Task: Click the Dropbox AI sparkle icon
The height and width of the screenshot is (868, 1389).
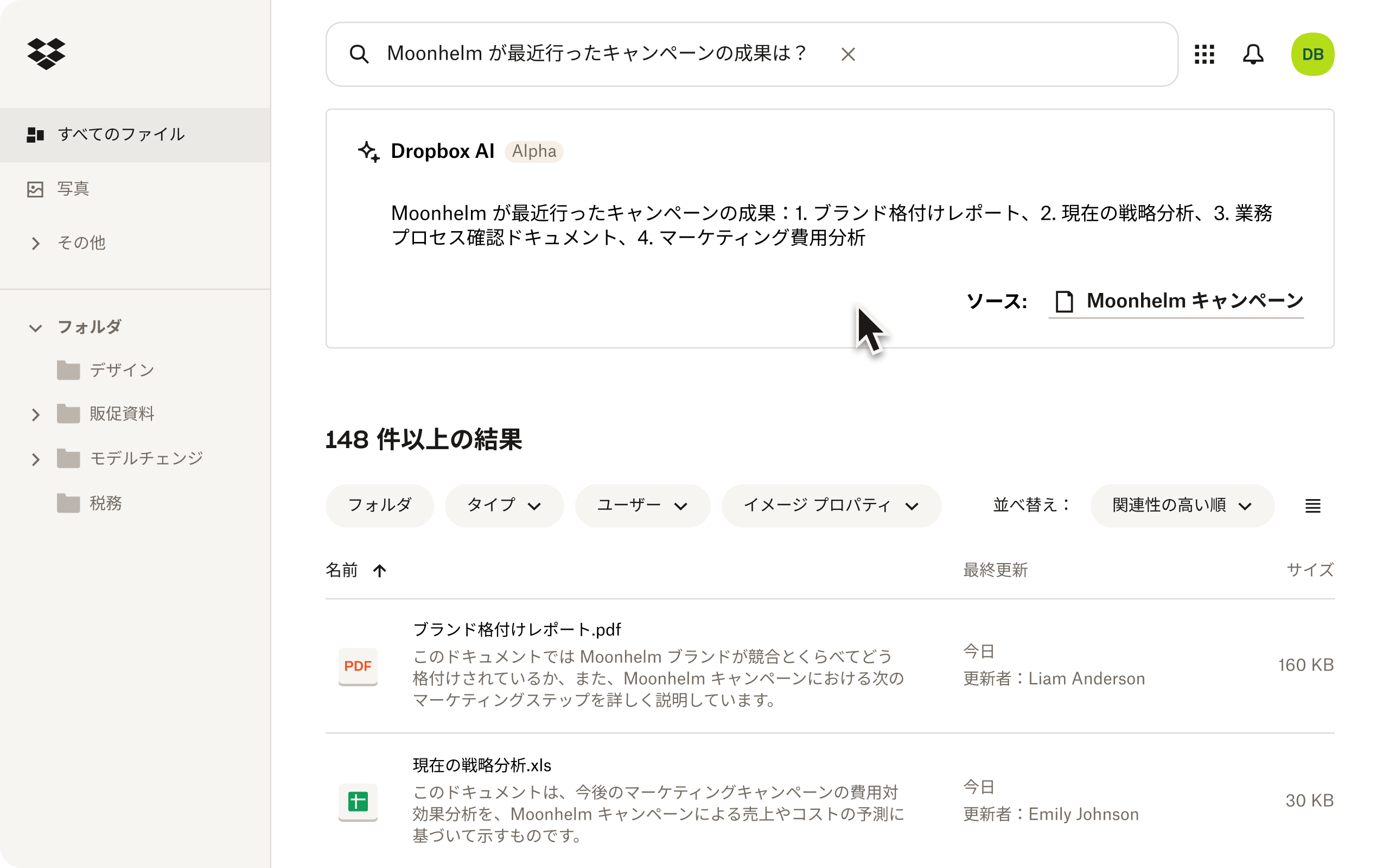Action: coord(368,151)
